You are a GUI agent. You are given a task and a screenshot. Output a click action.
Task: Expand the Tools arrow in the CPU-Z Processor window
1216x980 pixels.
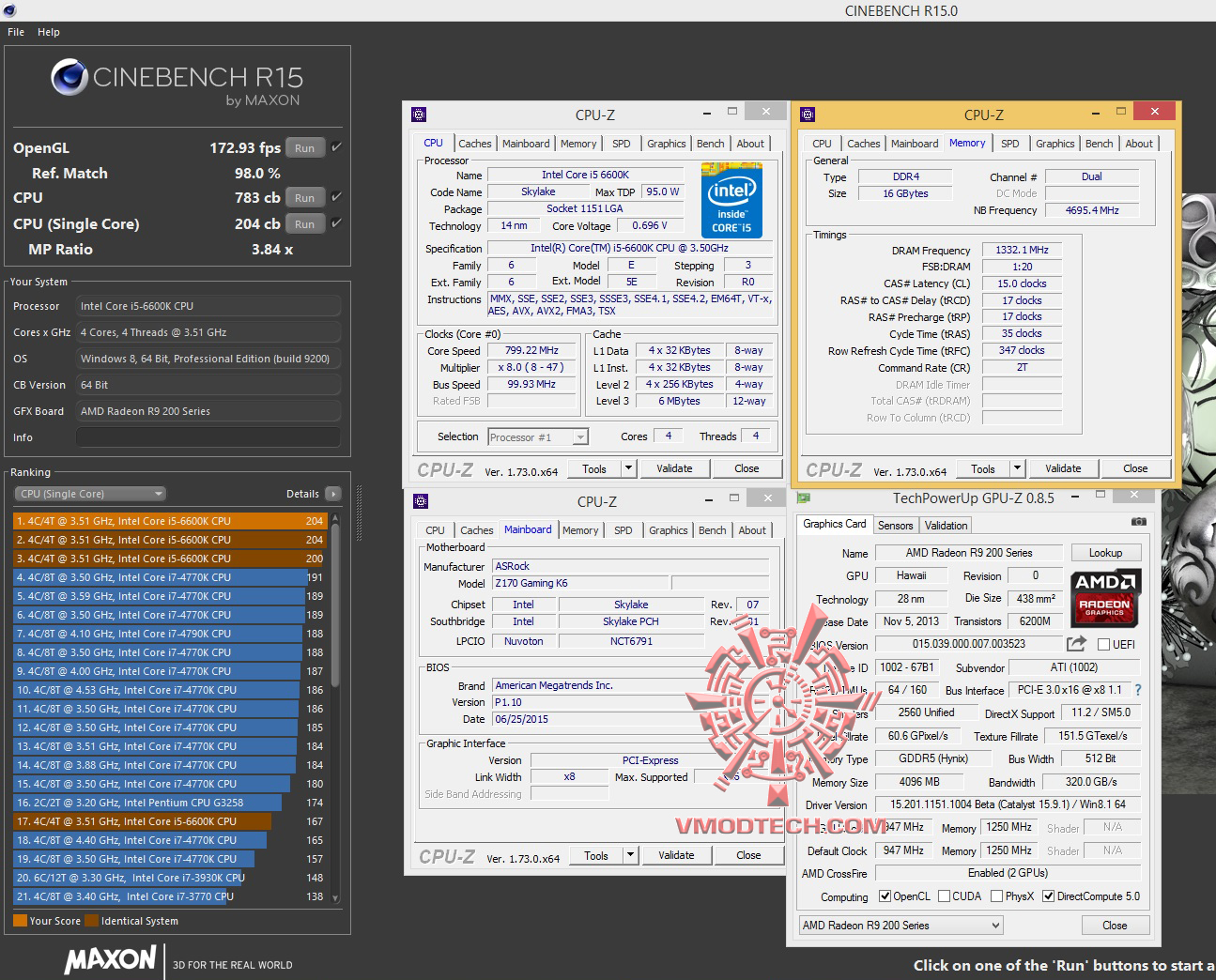[x=628, y=468]
